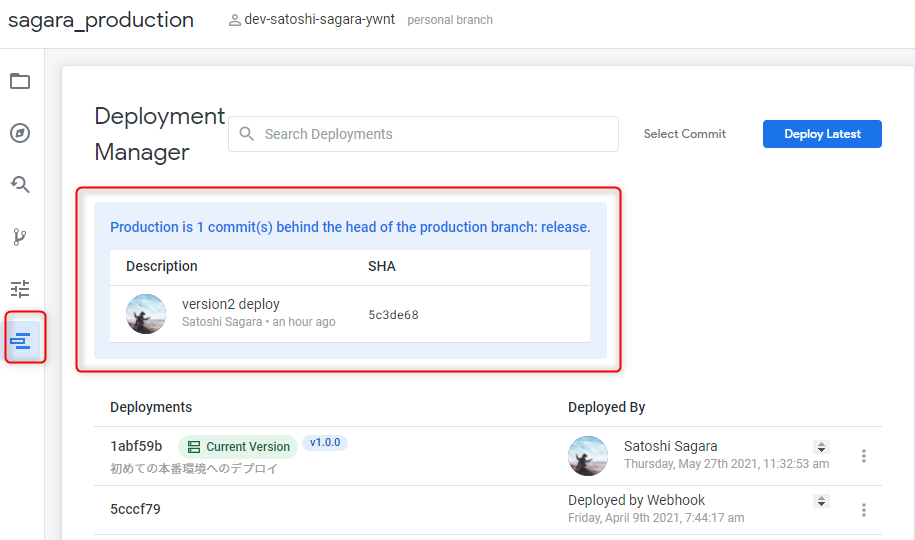Click the user icon beside dev-satoshi-sagara-ywnt
Image resolution: width=915 pixels, height=540 pixels.
[x=234, y=20]
